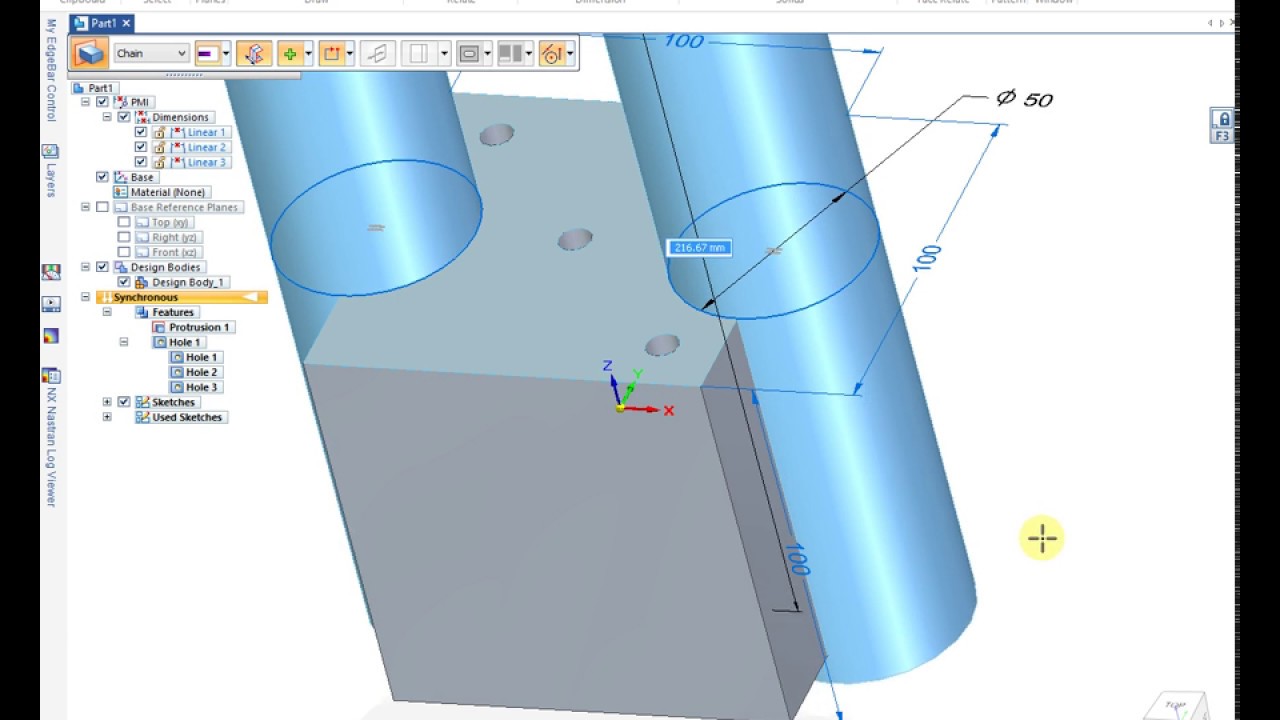The height and width of the screenshot is (720, 1280).
Task: Click the split-panel side step icon
Action: pos(510,53)
